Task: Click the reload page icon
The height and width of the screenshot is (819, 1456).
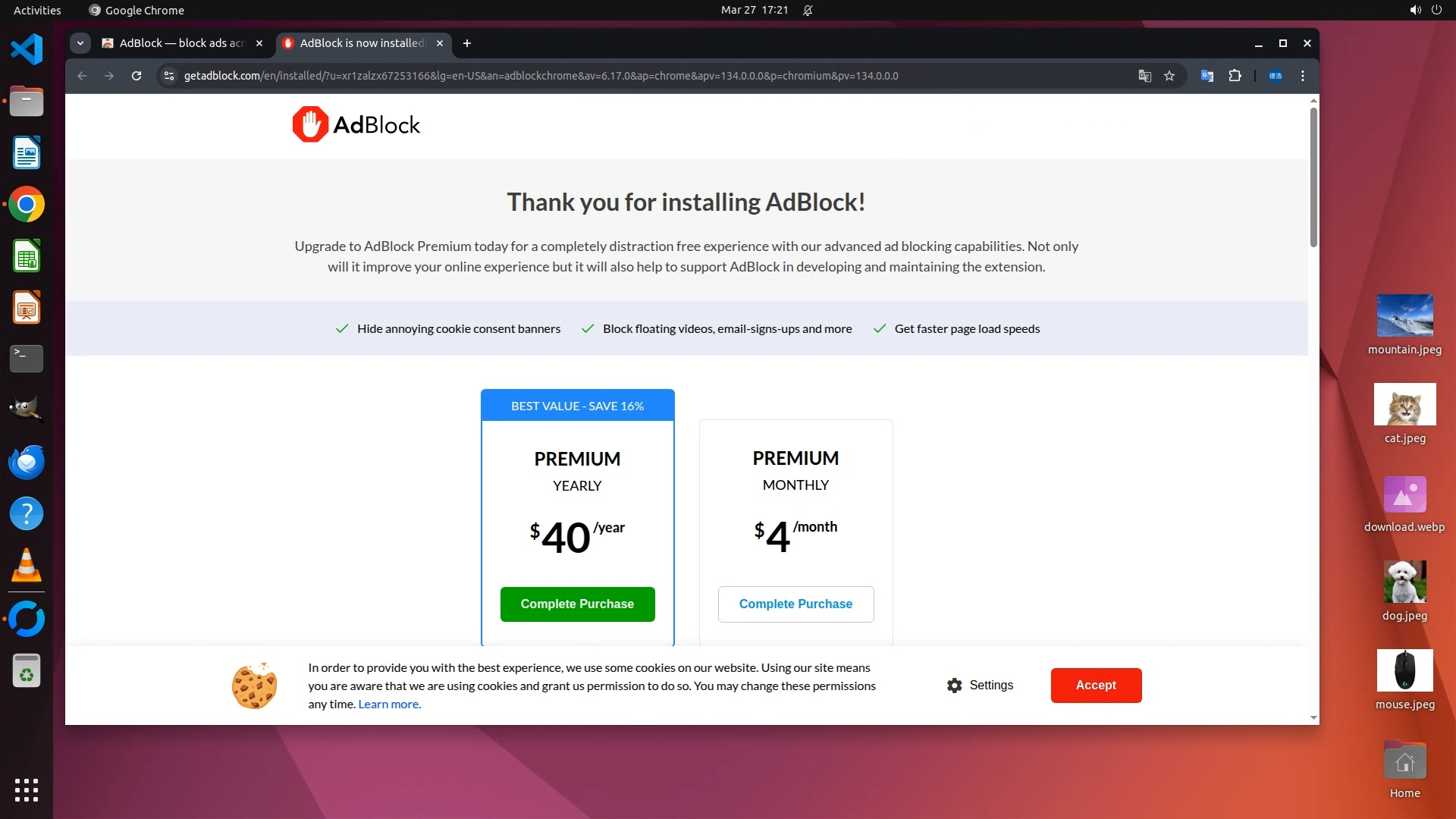Action: (x=136, y=76)
